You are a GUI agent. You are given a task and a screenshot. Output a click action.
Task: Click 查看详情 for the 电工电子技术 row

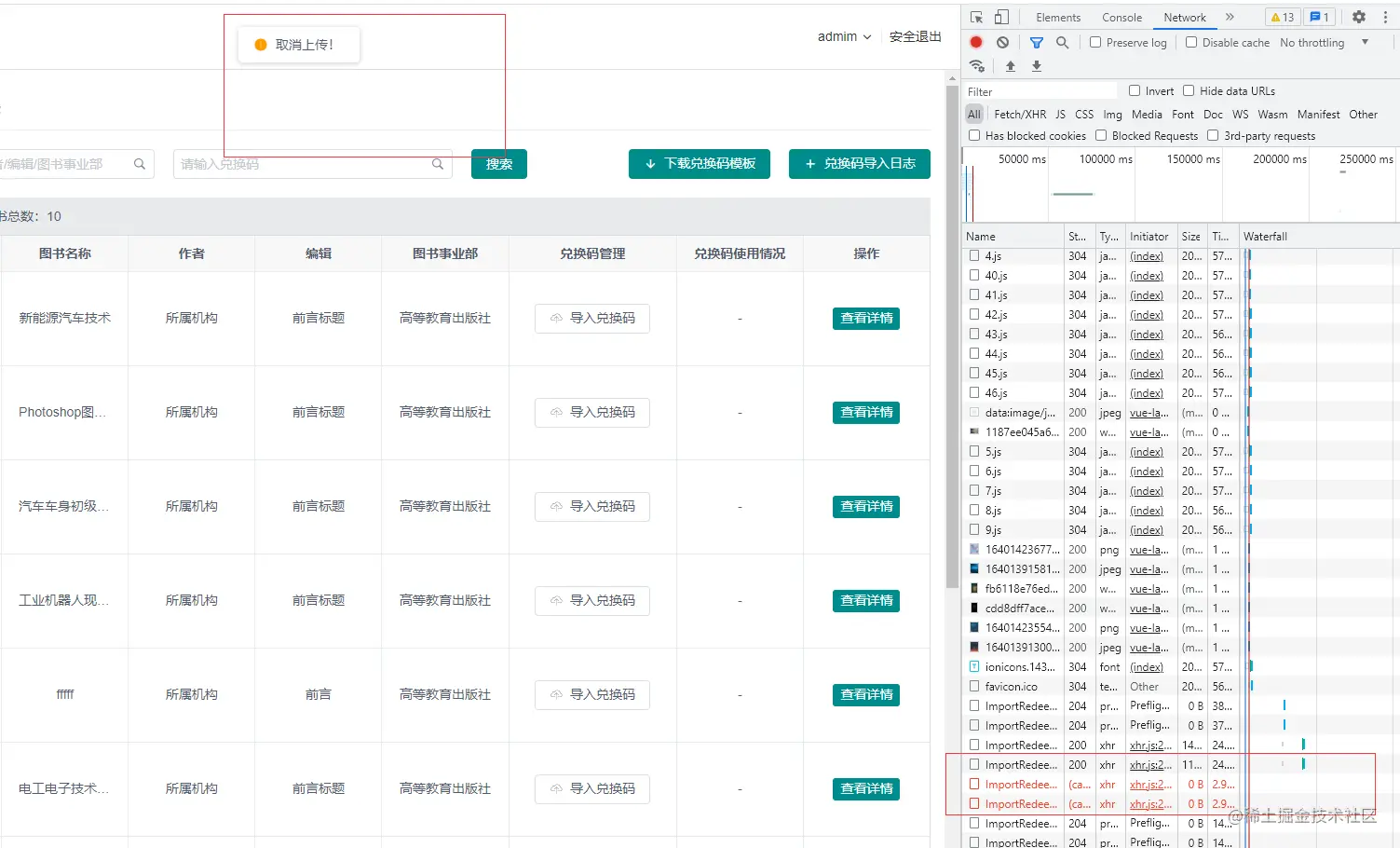click(866, 789)
